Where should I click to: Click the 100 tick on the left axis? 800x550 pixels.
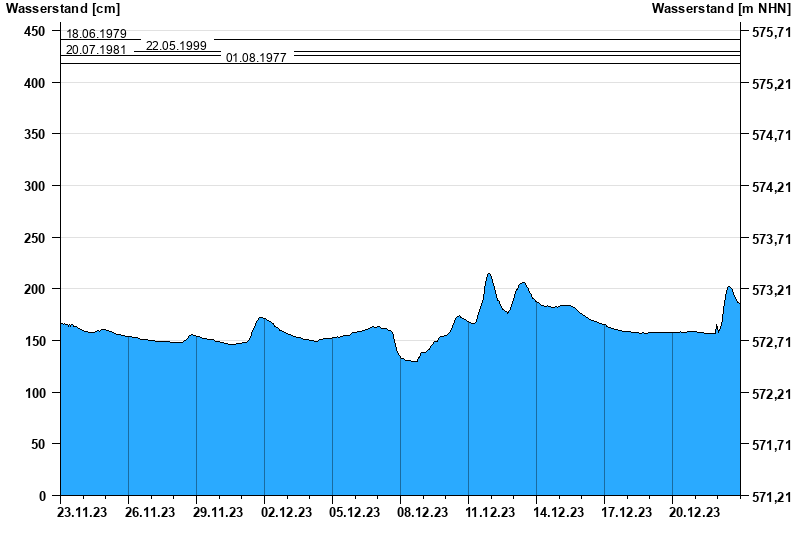34,392
